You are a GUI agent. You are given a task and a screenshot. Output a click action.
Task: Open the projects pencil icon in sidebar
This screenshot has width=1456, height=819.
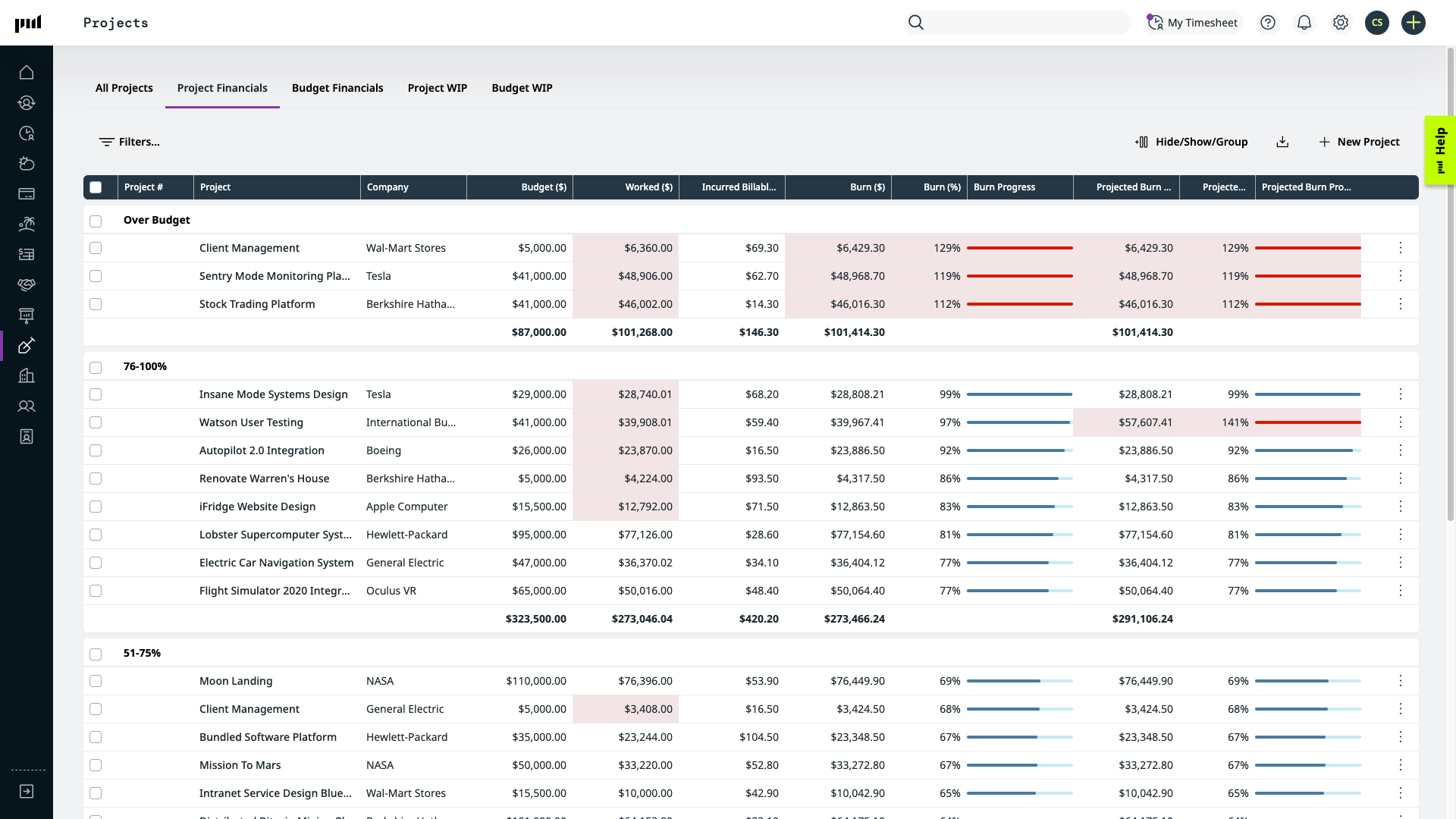[27, 346]
